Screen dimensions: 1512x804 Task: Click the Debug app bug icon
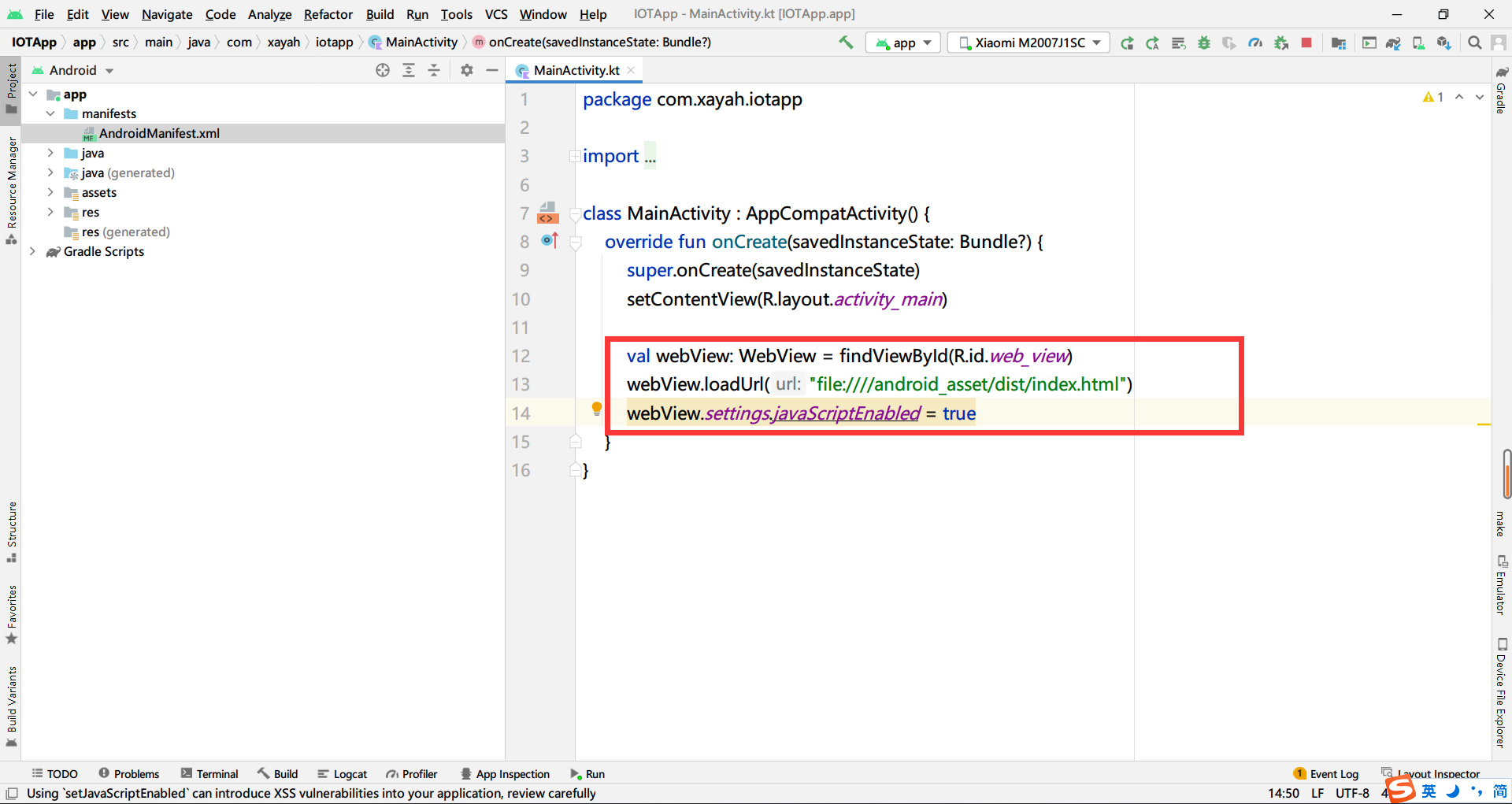(1203, 43)
